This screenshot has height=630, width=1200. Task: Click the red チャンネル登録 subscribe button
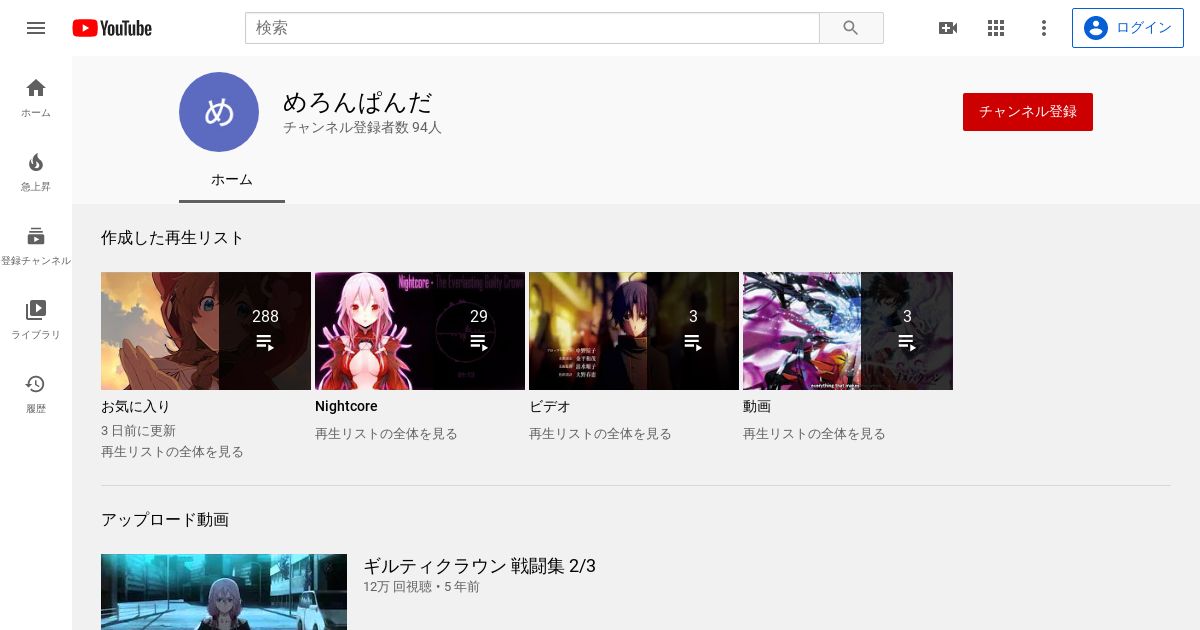1028,112
